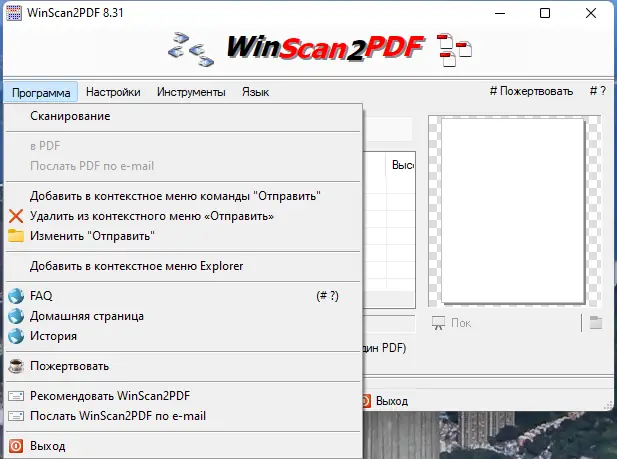The height and width of the screenshot is (459, 617).
Task: Select Добавить в контекстное меню команды "Отправить"
Action: (x=183, y=196)
